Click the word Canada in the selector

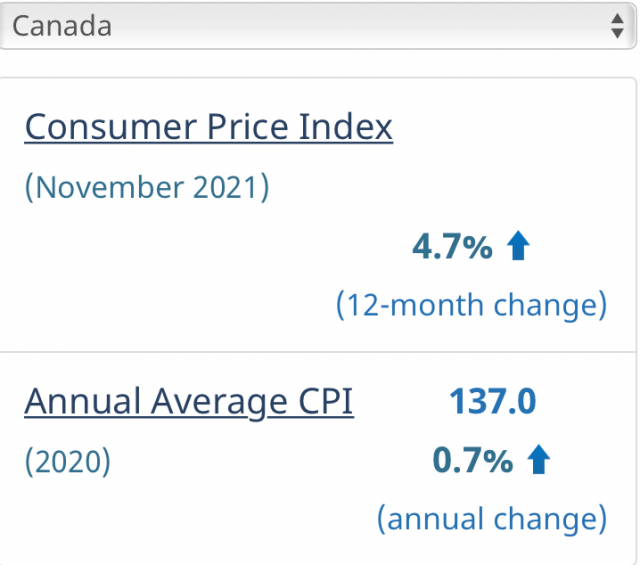62,25
